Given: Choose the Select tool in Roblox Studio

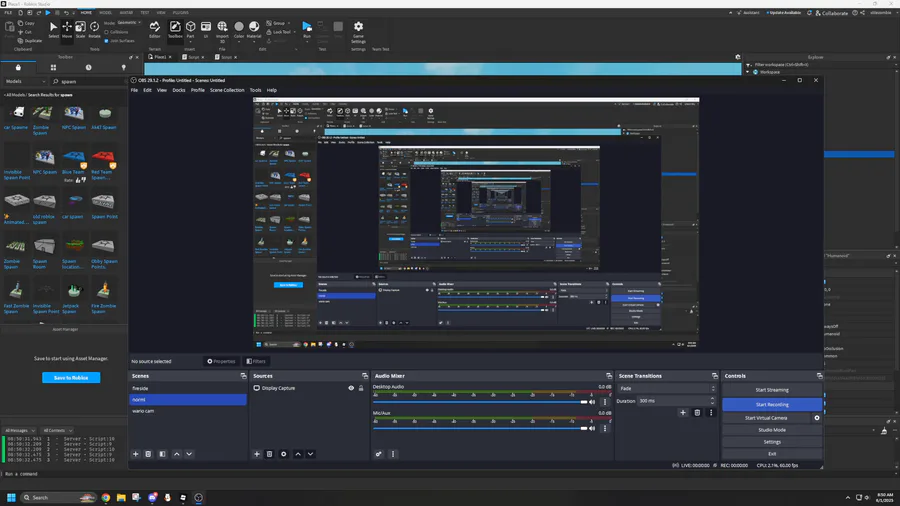Looking at the screenshot, I should (53, 29).
